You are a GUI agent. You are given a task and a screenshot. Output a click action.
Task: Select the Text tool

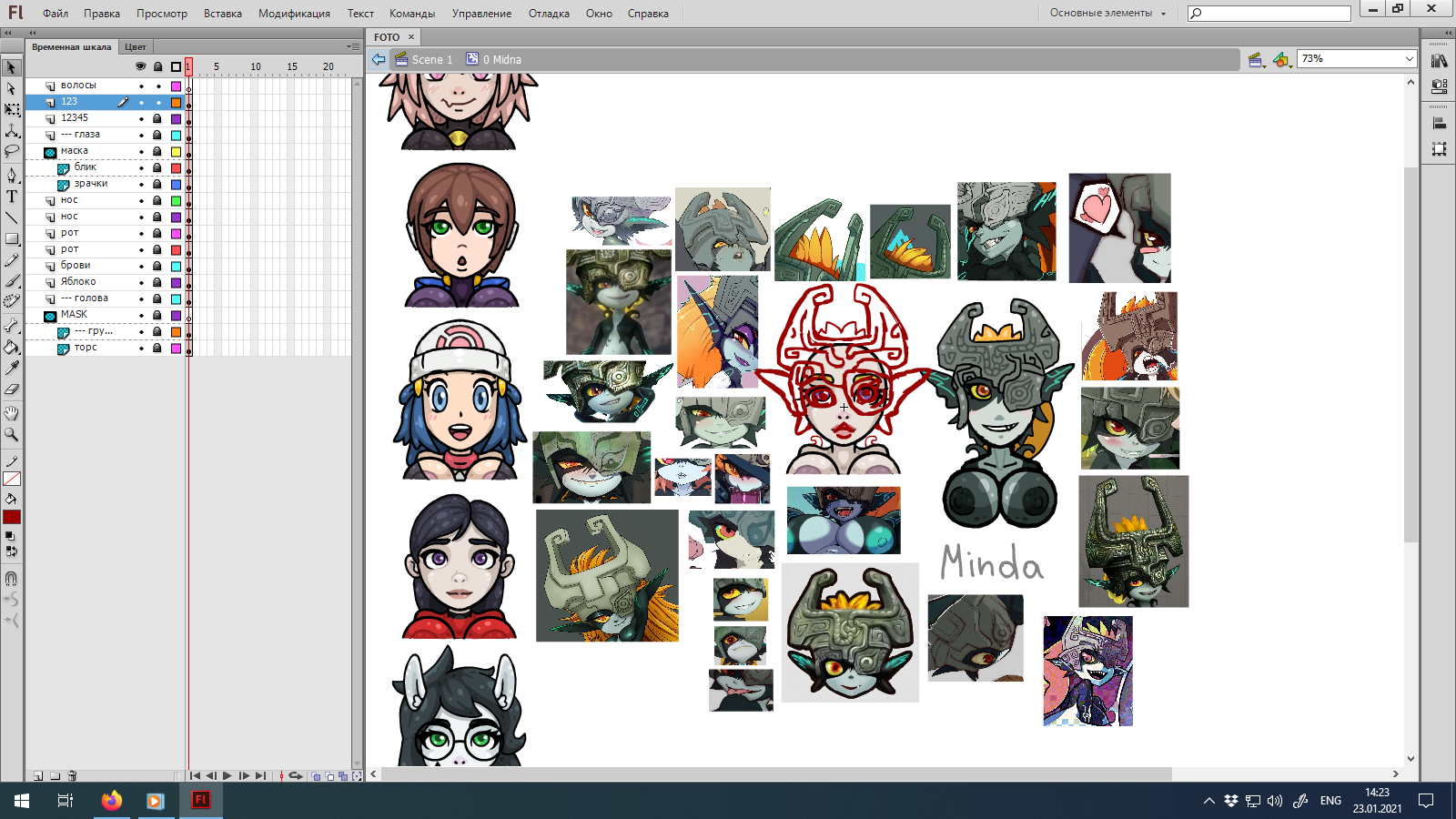(x=11, y=197)
